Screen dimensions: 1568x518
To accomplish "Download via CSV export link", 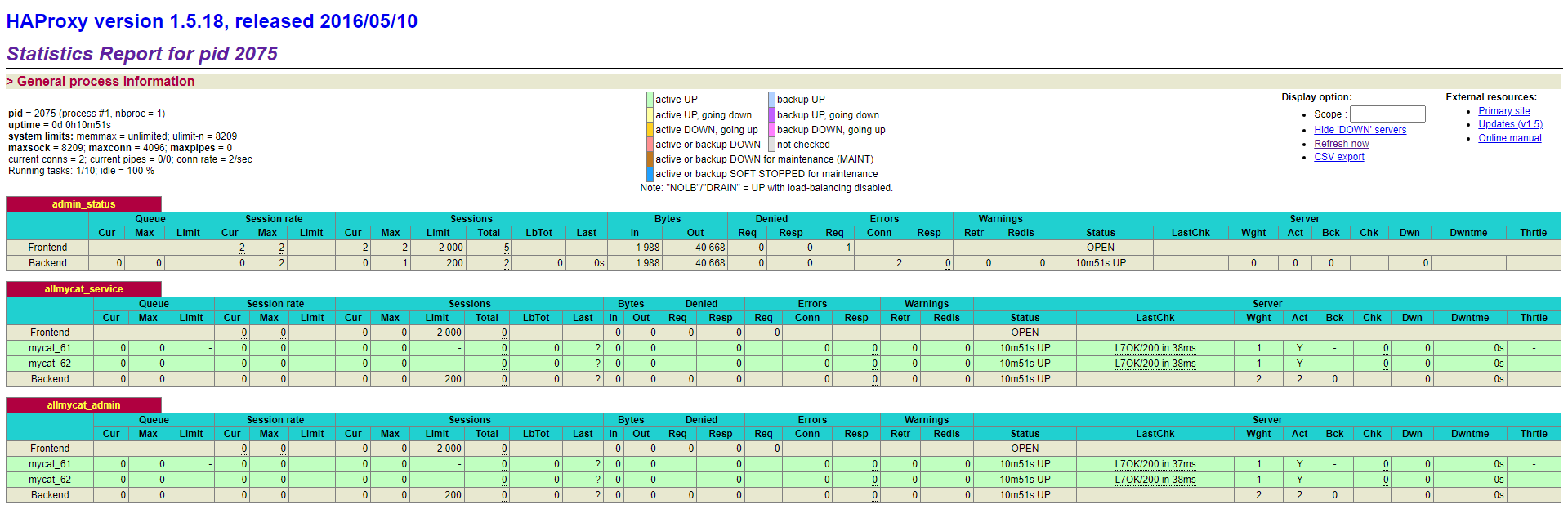I will click(1338, 157).
